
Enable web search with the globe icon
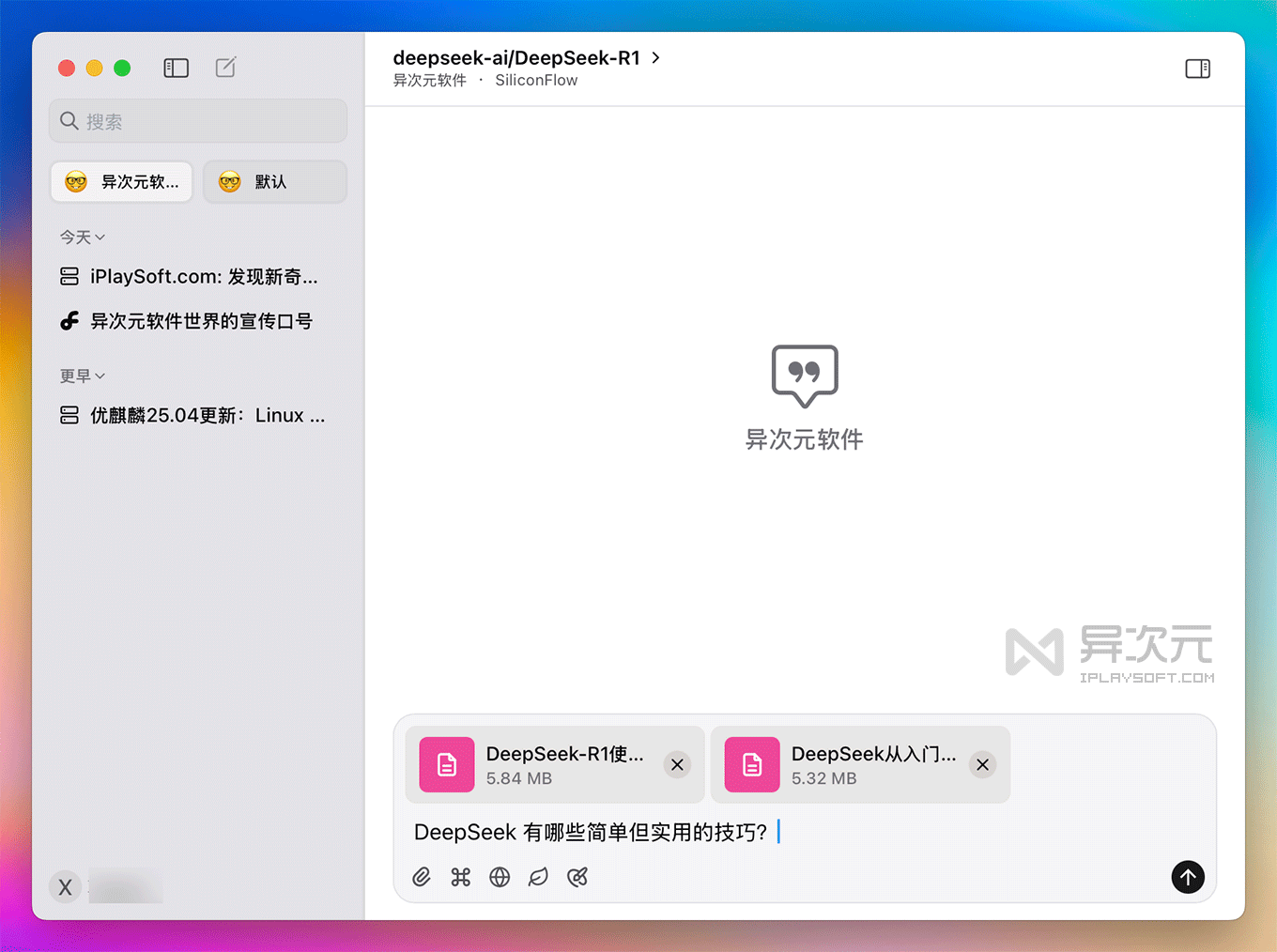(499, 877)
